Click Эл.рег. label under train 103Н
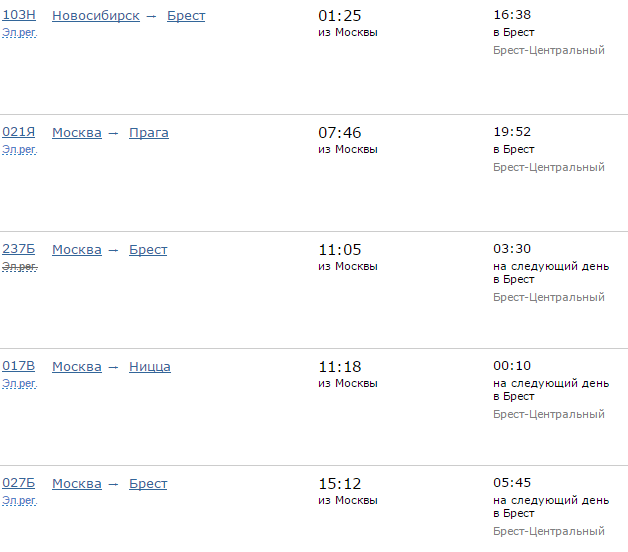The width and height of the screenshot is (628, 552). (19, 33)
